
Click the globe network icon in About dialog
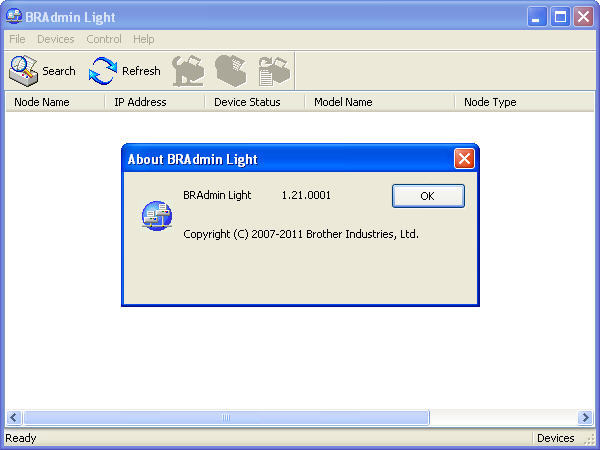tap(157, 215)
